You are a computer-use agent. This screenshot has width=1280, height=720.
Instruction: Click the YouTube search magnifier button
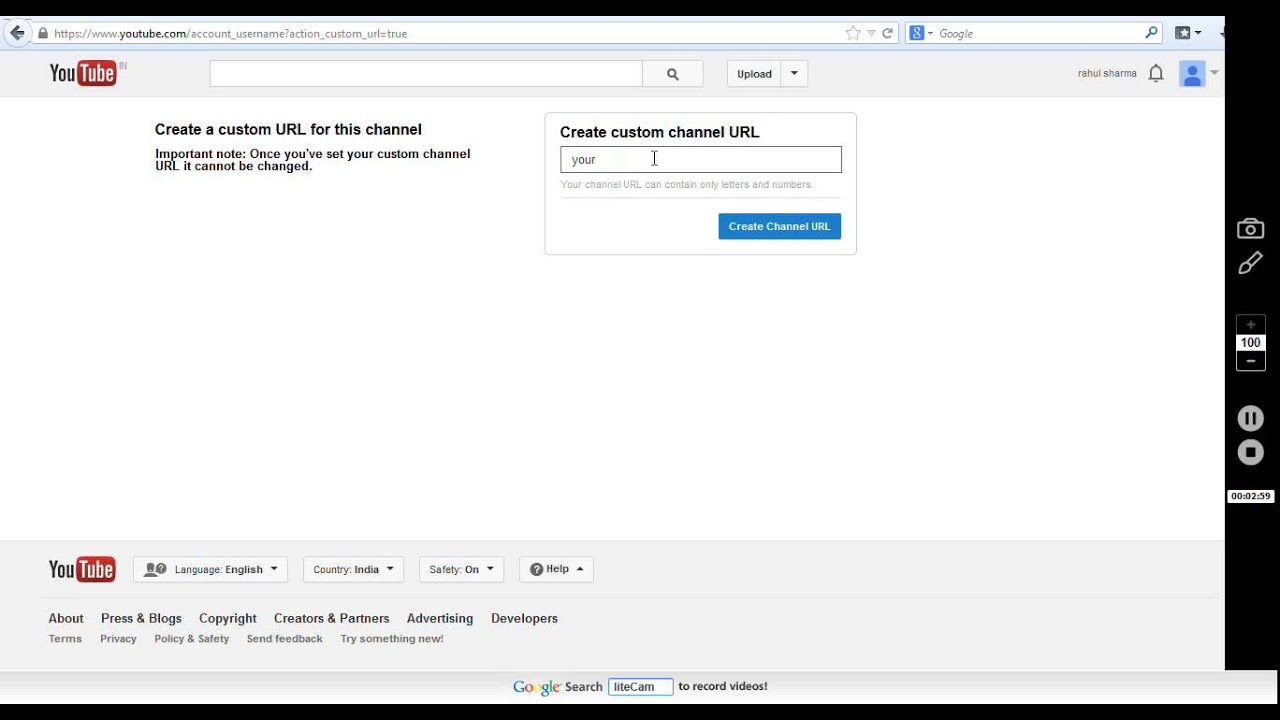click(673, 74)
